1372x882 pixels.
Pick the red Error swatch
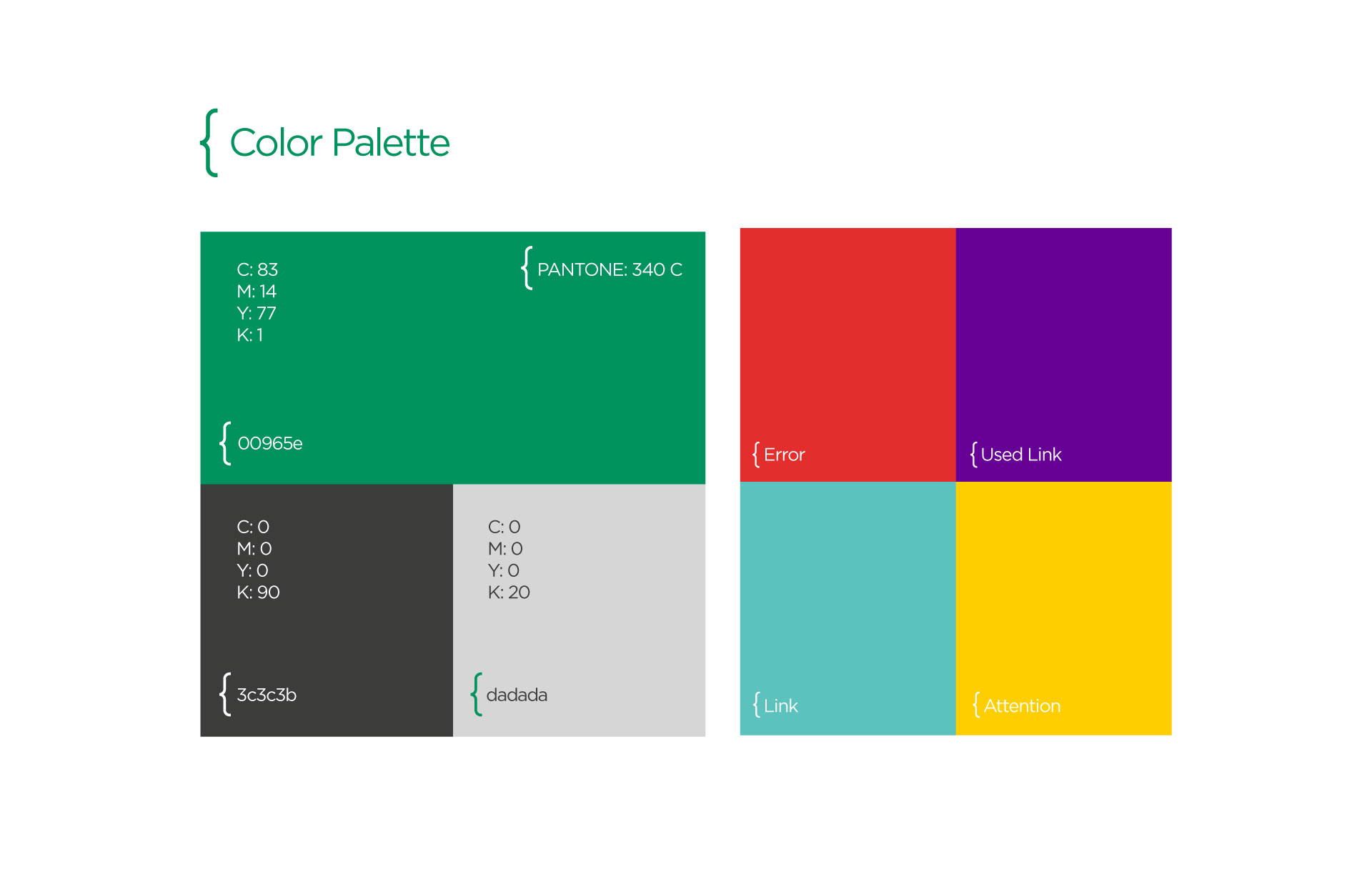coord(847,355)
